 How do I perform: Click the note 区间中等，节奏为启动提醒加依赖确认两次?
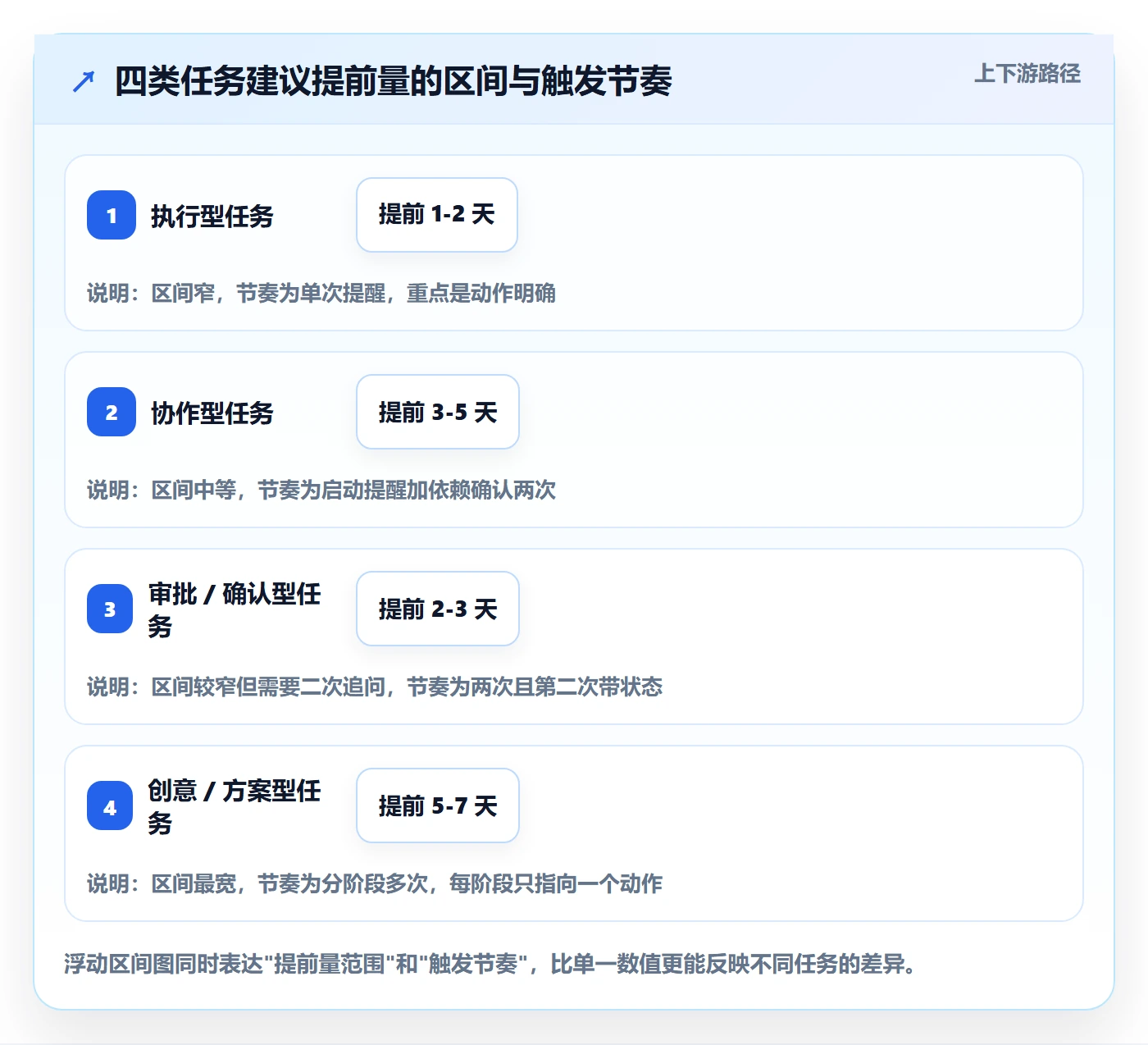[x=353, y=490]
